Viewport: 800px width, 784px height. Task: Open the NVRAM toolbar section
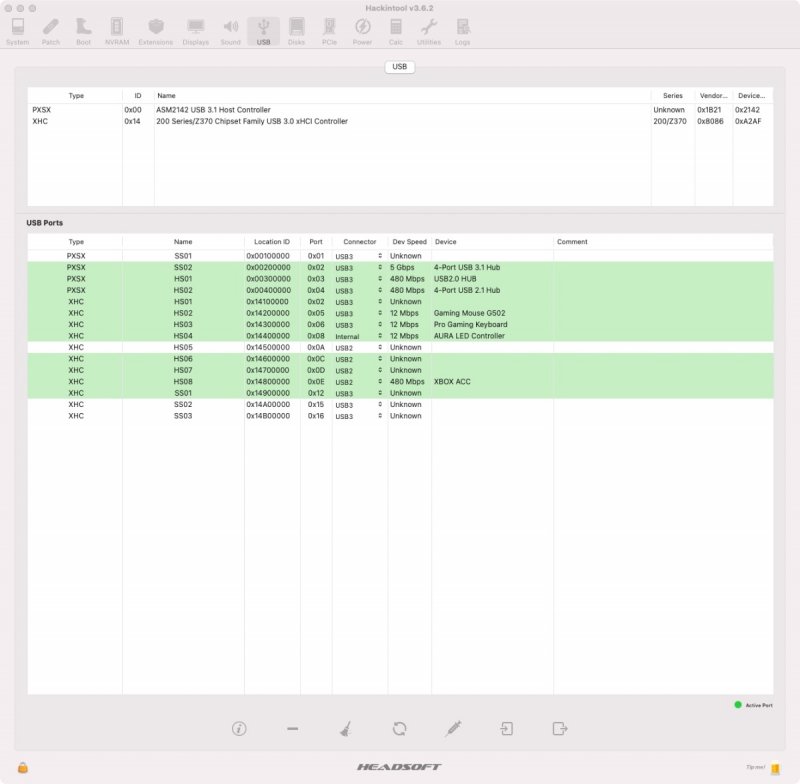point(117,32)
